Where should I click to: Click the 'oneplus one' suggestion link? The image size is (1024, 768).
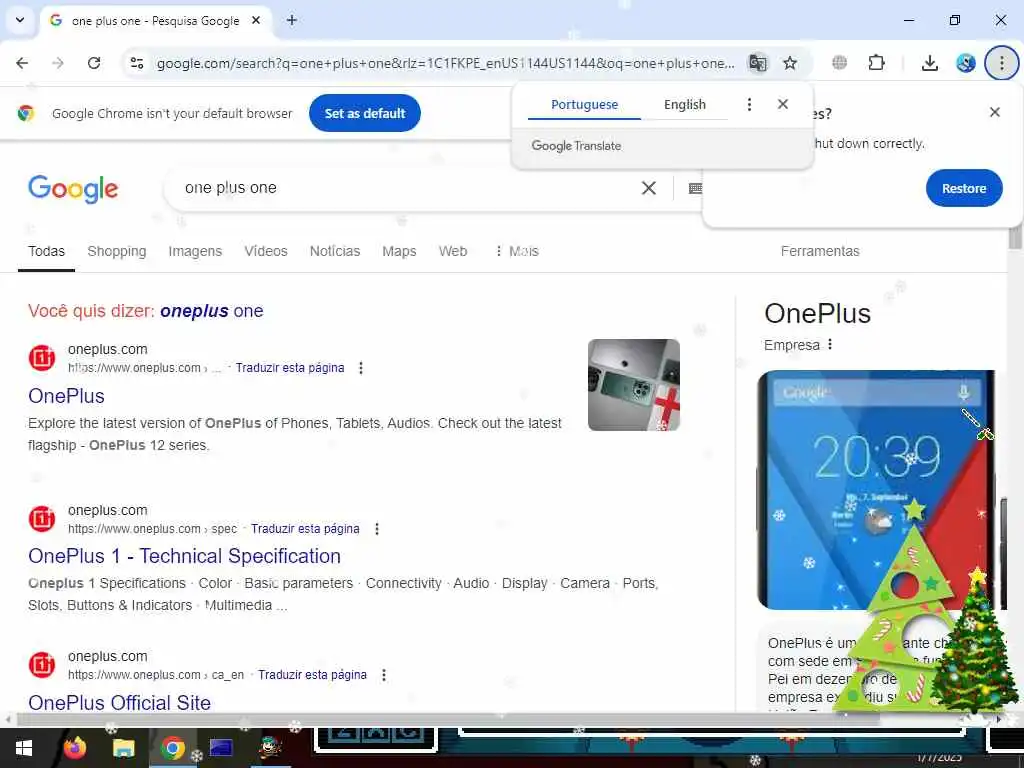[x=212, y=311]
